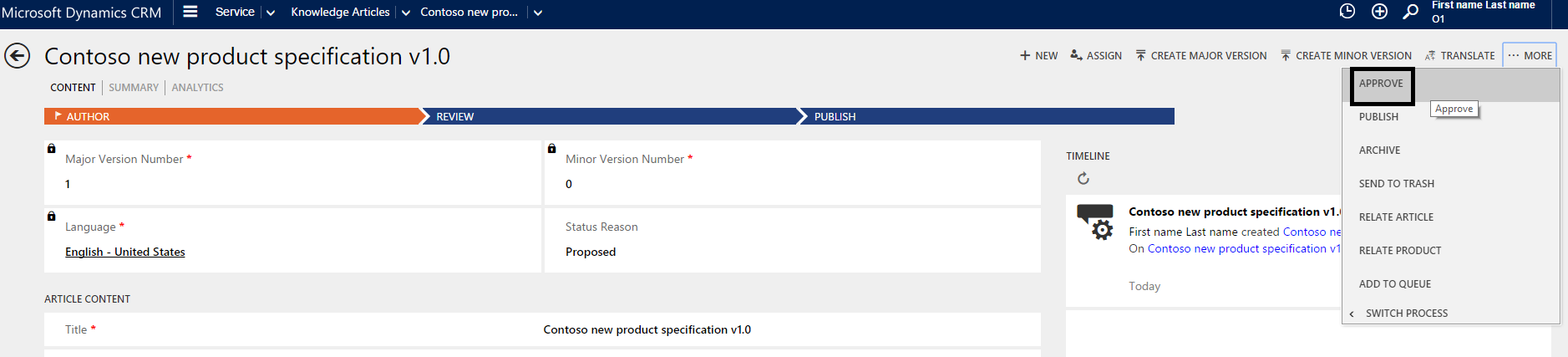The image size is (1568, 357).
Task: Expand the Switch Process back chevron
Action: [x=1352, y=314]
